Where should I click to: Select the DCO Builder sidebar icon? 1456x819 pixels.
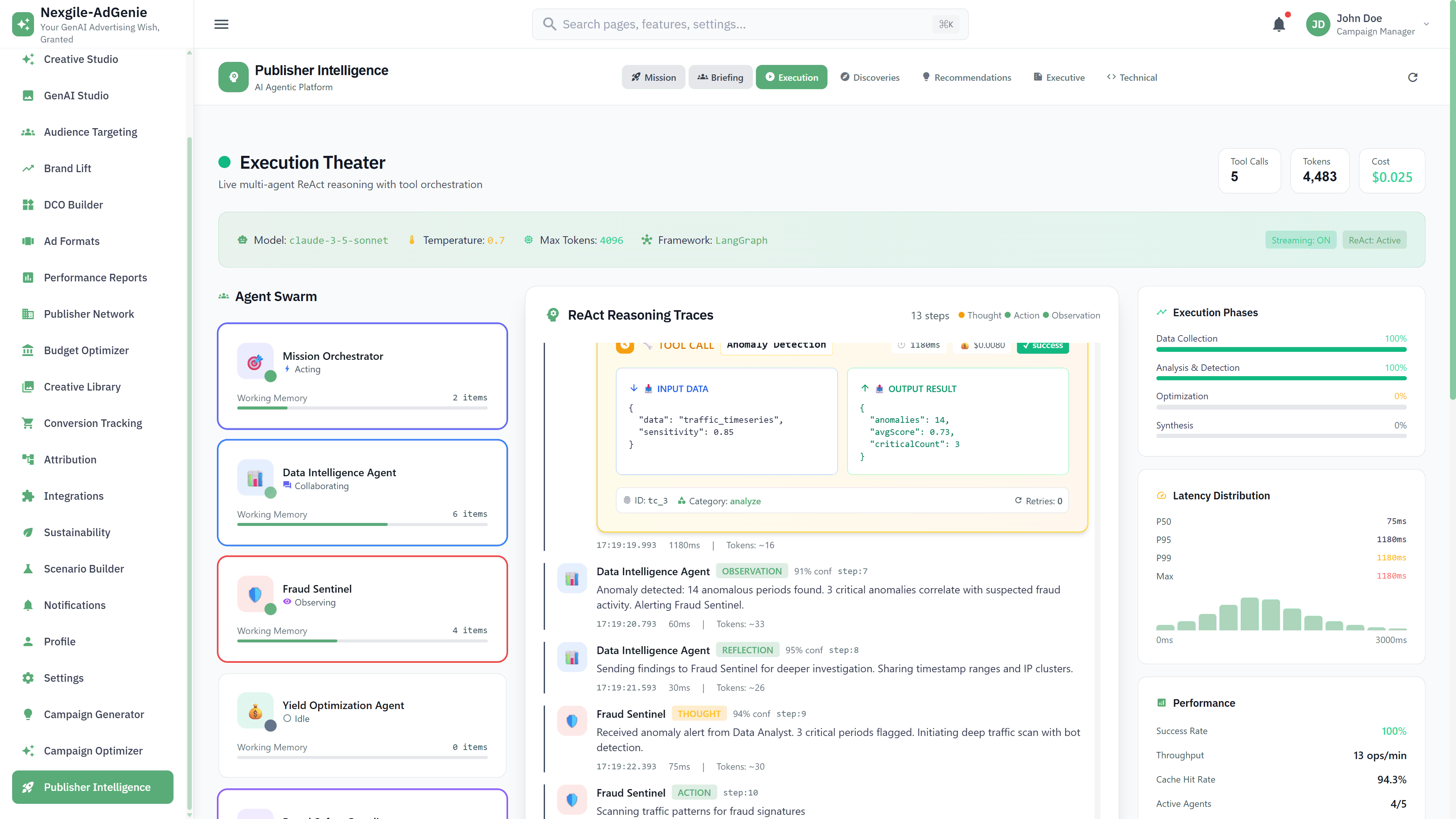point(28,205)
